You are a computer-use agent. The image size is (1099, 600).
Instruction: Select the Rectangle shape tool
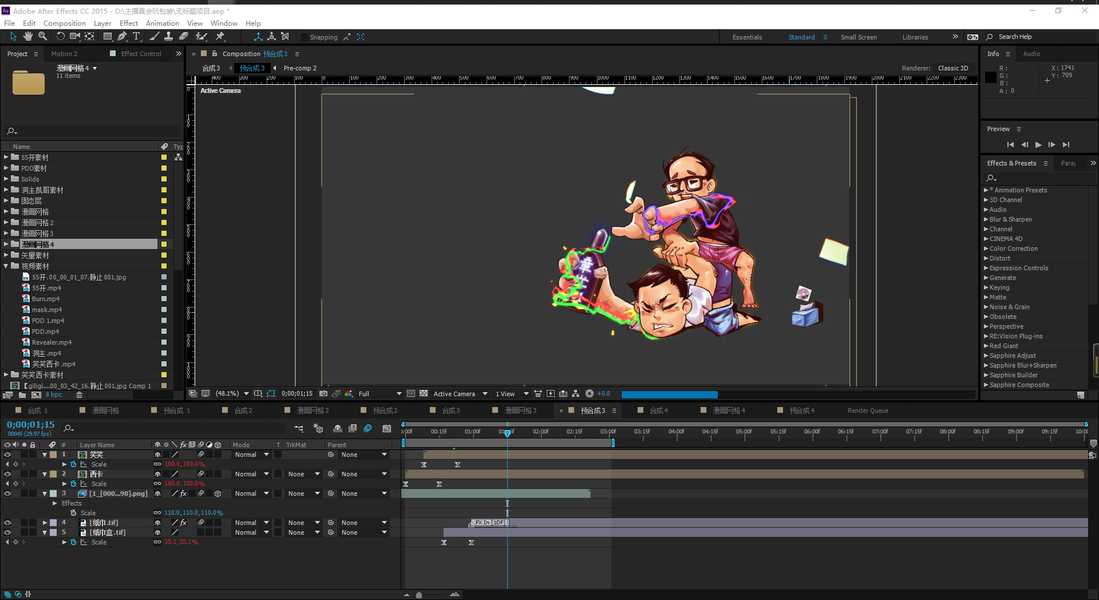pyautogui.click(x=107, y=36)
